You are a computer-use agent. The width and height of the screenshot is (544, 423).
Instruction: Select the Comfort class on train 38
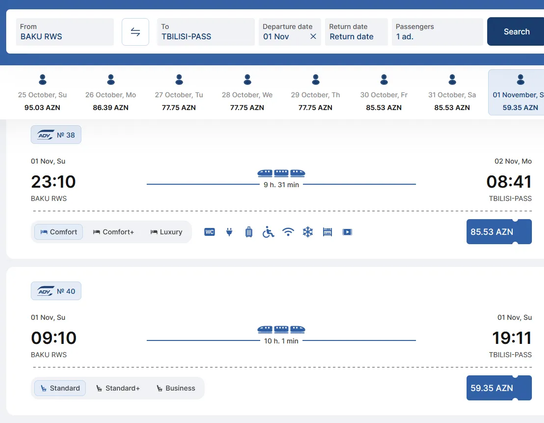pos(59,232)
